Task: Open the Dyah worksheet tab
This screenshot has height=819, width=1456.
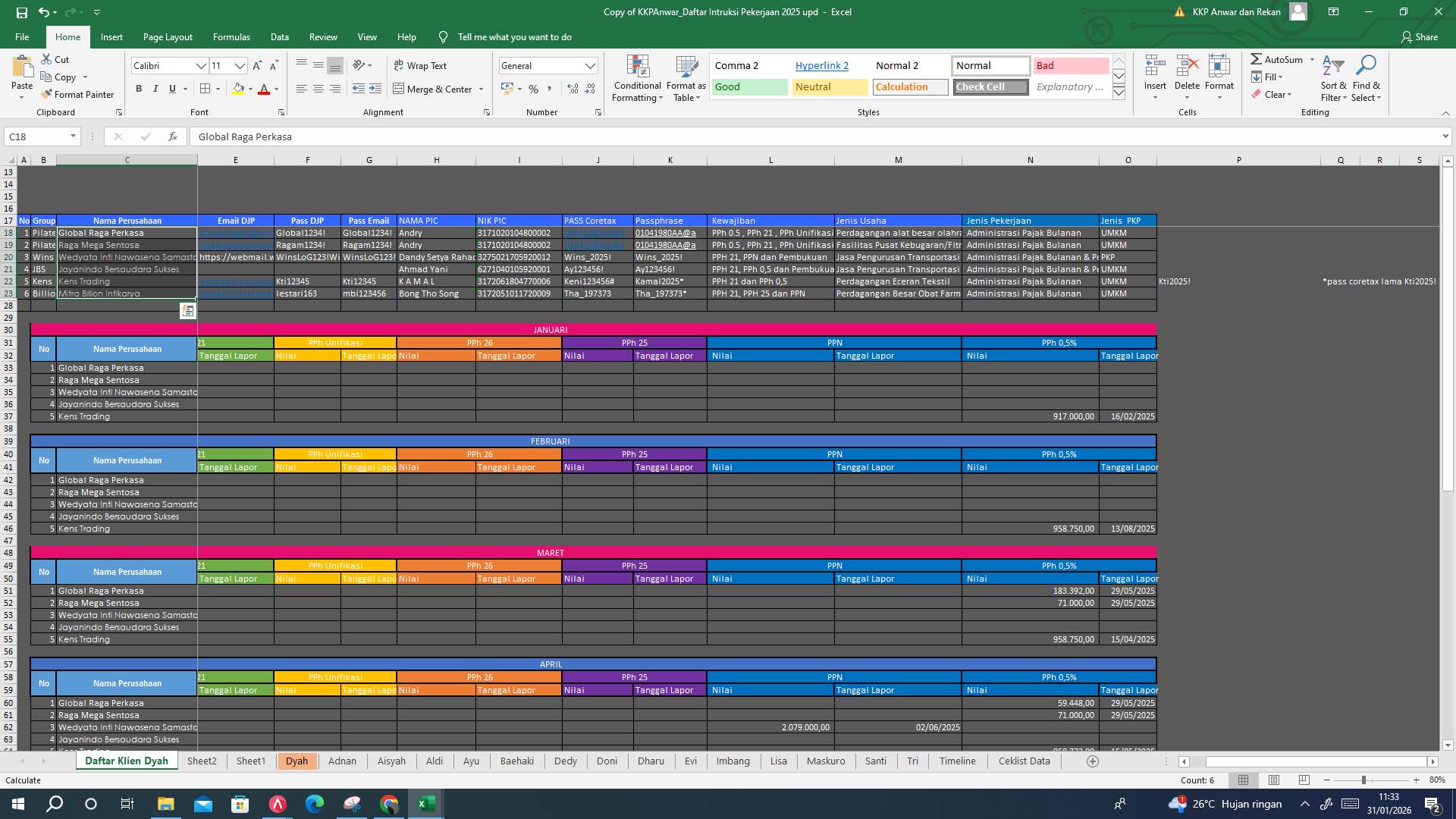Action: [297, 761]
